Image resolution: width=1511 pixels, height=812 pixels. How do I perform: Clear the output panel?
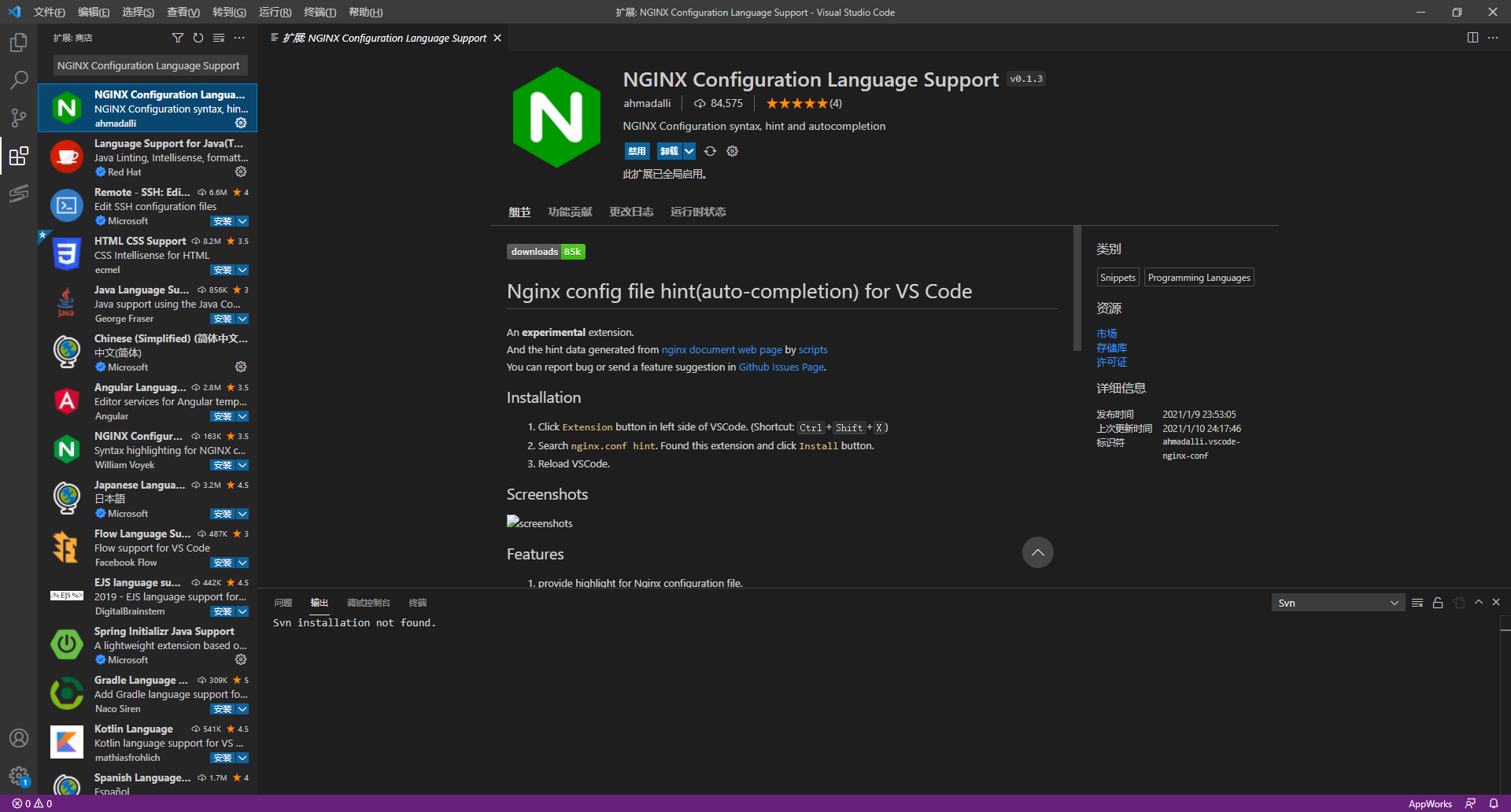pyautogui.click(x=1417, y=603)
